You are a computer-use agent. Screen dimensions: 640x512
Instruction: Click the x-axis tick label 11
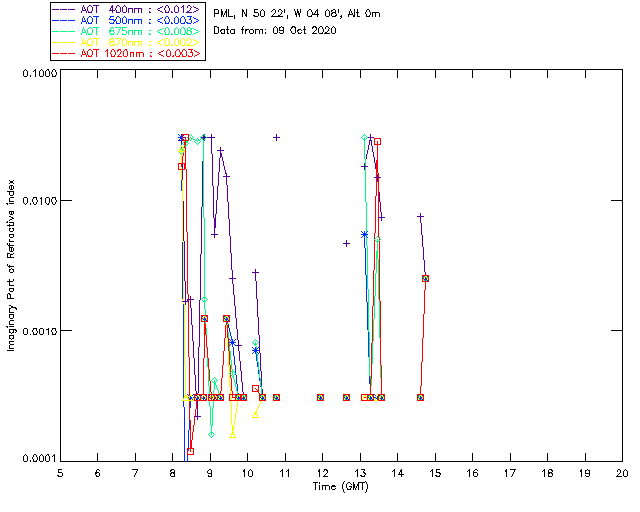(x=284, y=473)
